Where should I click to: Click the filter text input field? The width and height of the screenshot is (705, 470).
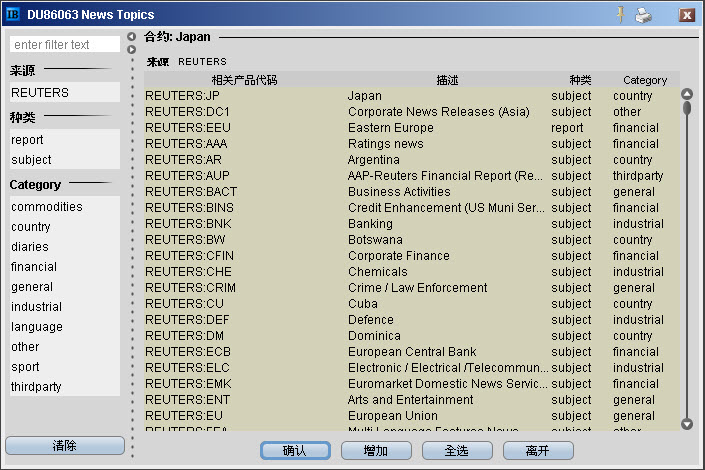coord(64,44)
